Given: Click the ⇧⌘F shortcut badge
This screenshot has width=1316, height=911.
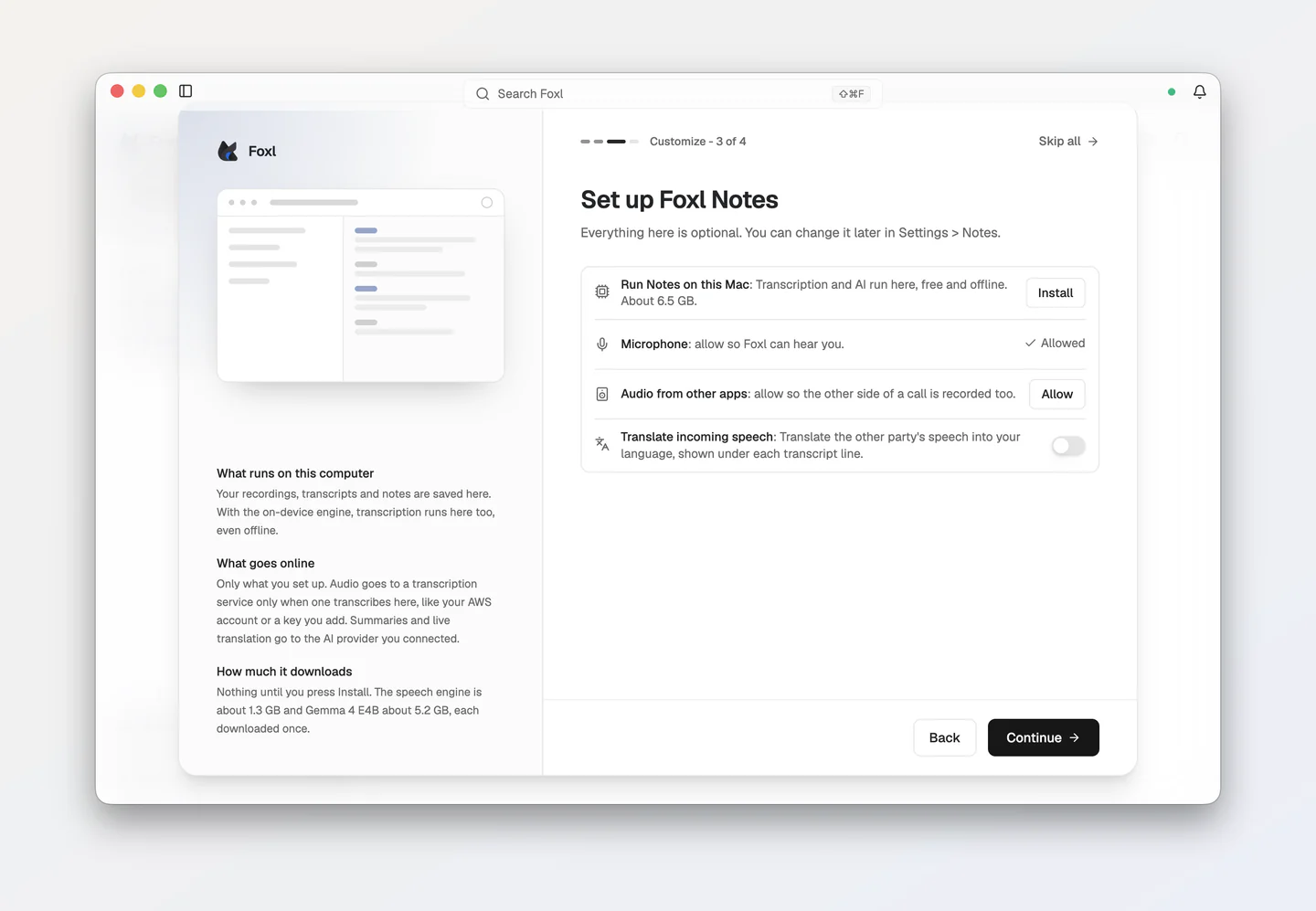Looking at the screenshot, I should pos(852,93).
